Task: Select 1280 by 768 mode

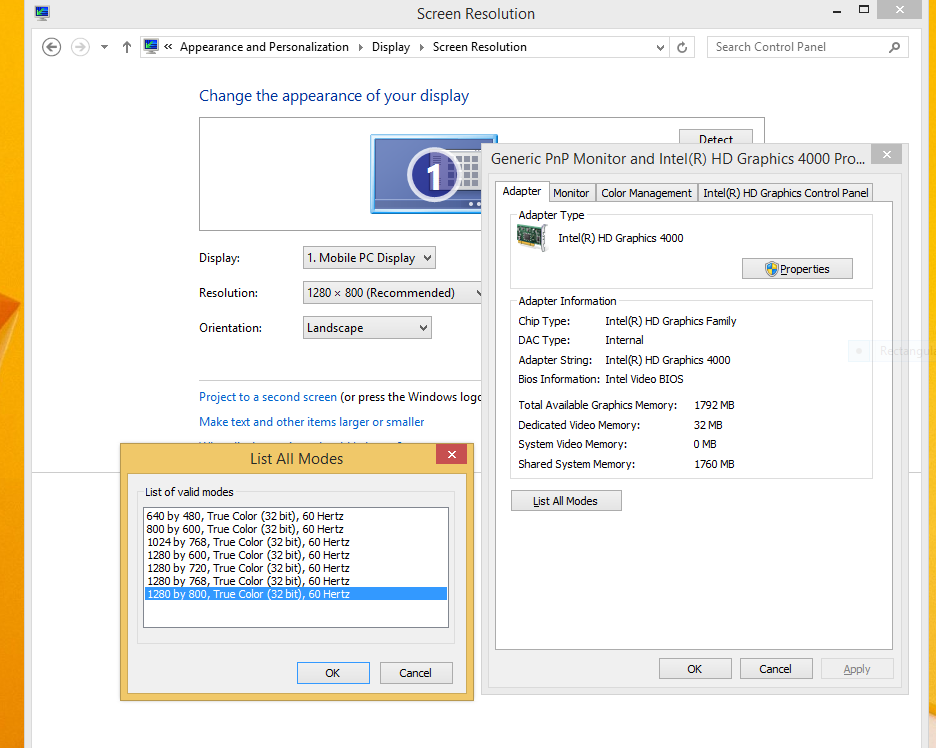Action: point(295,581)
